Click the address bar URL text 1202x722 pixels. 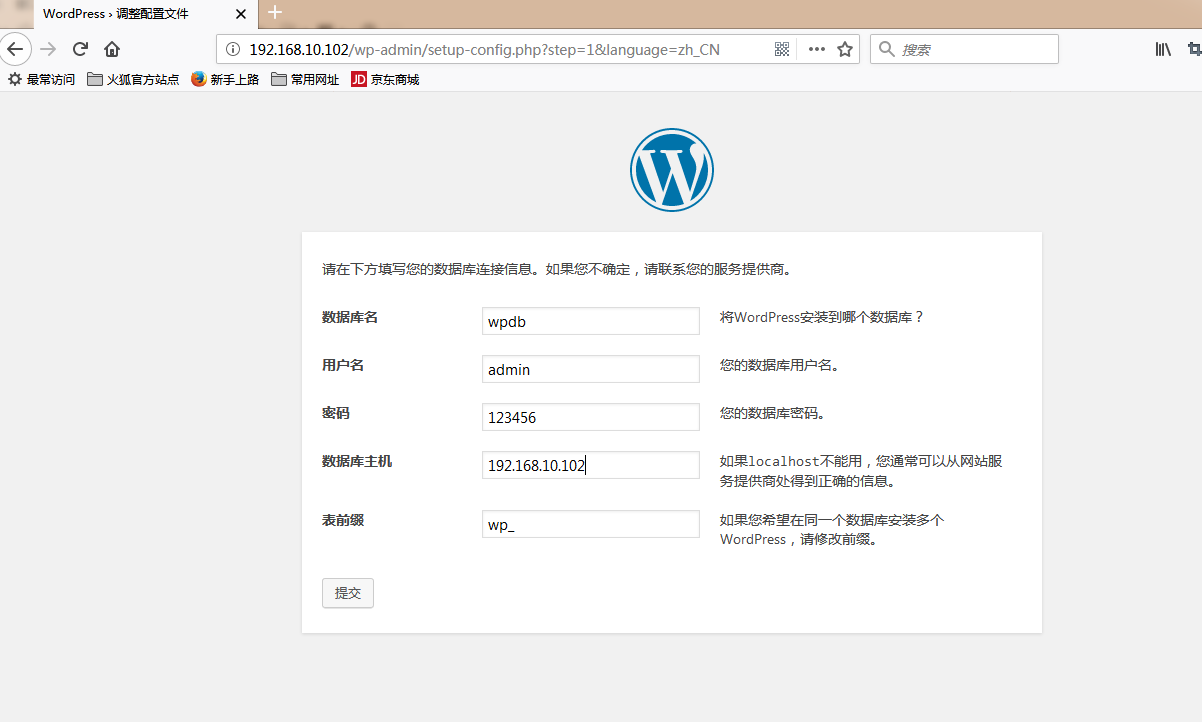point(484,49)
